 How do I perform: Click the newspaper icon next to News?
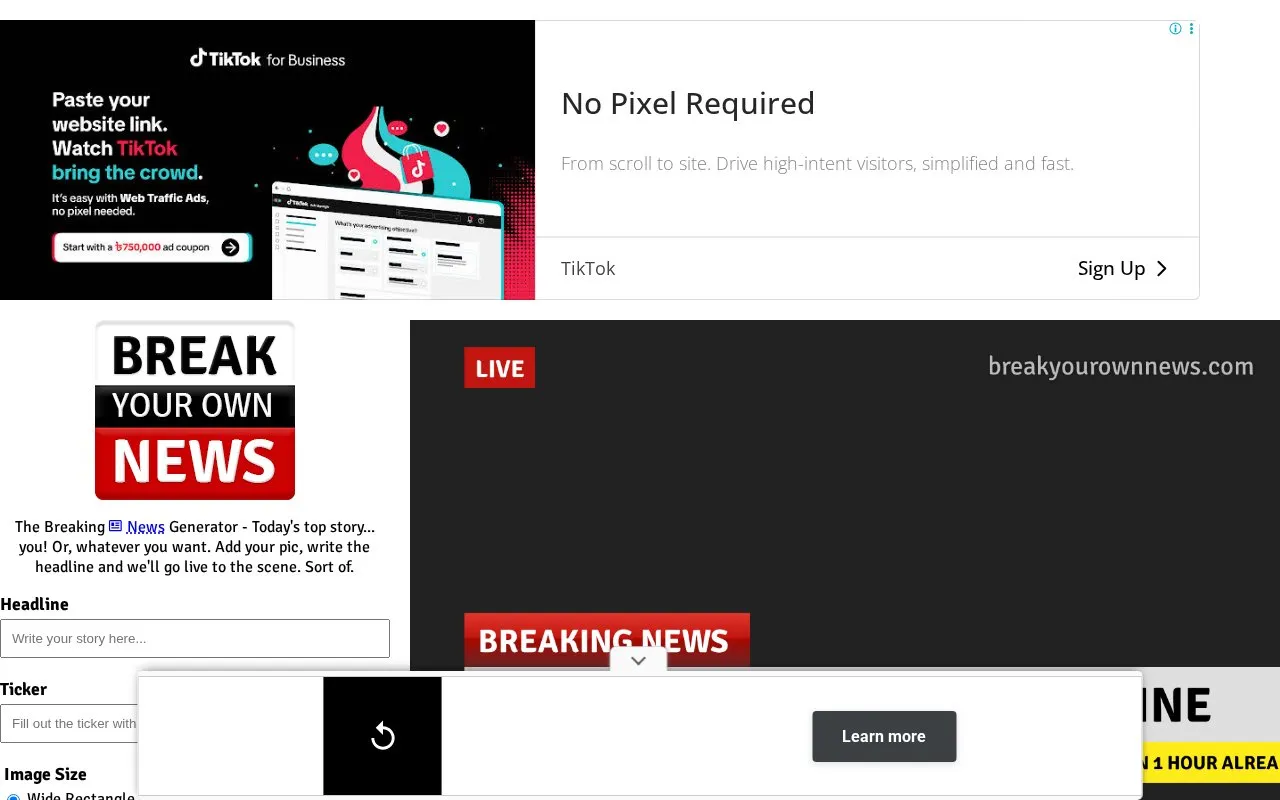(x=116, y=526)
